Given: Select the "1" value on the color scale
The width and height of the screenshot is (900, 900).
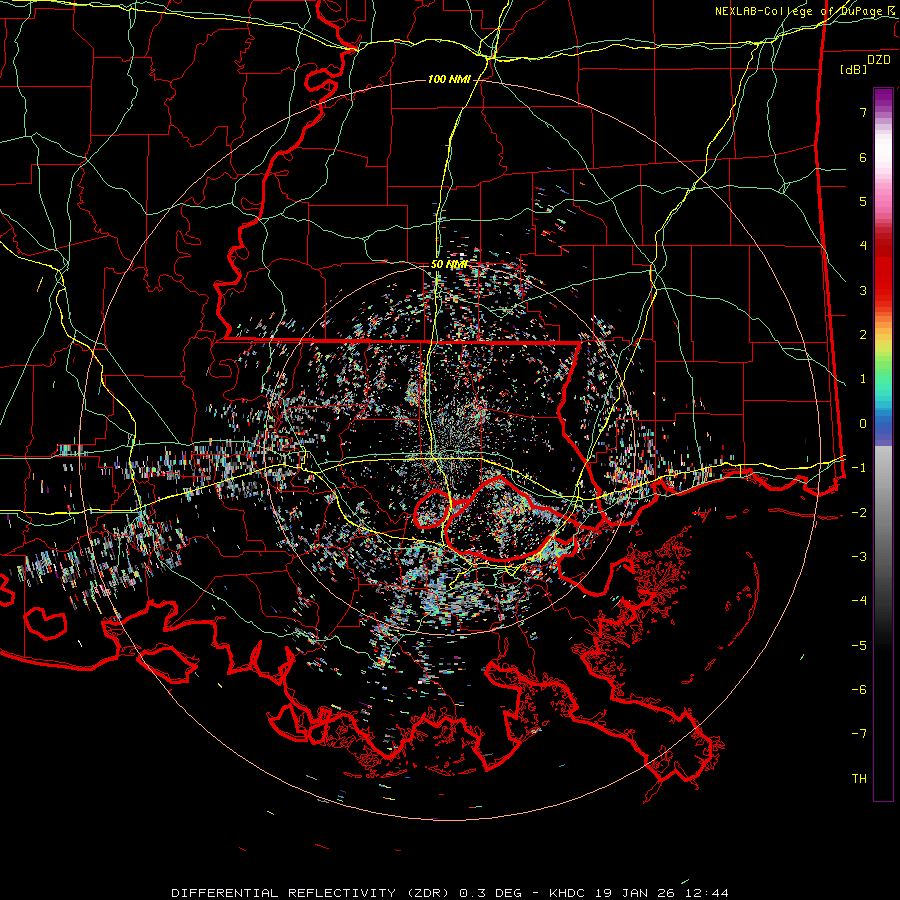Looking at the screenshot, I should 863,379.
